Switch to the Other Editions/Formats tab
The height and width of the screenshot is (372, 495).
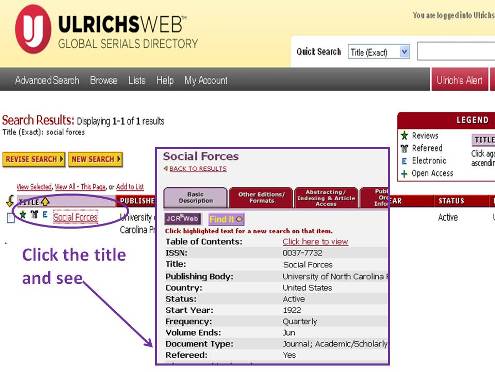pyautogui.click(x=261, y=198)
